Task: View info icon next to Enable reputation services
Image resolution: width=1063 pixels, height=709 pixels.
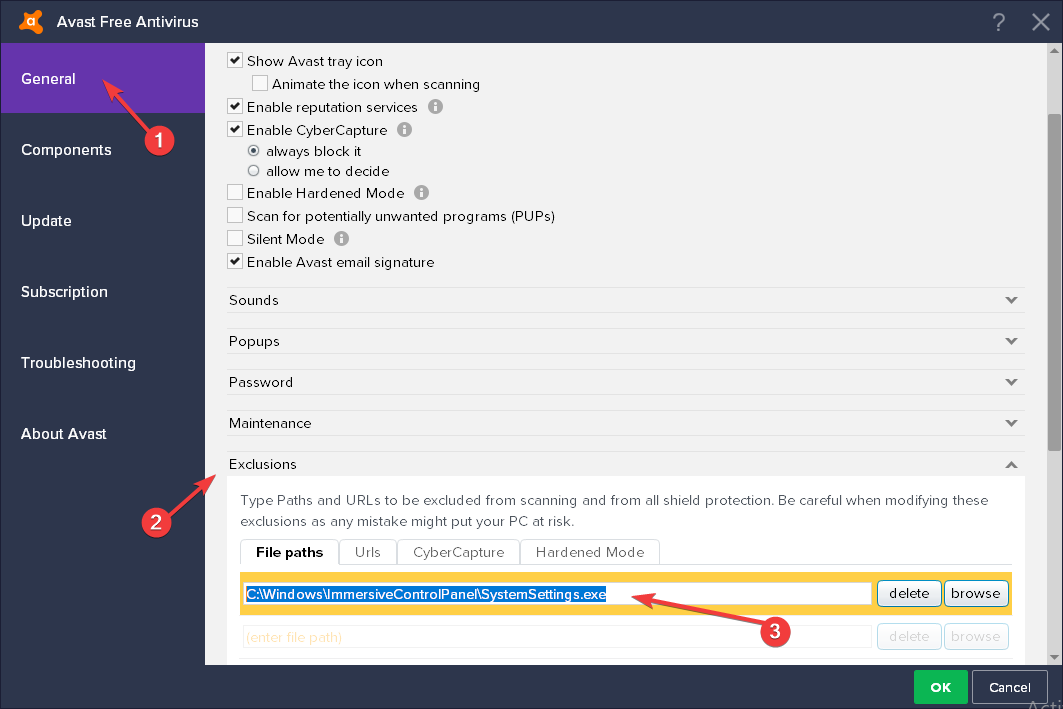Action: 435,107
